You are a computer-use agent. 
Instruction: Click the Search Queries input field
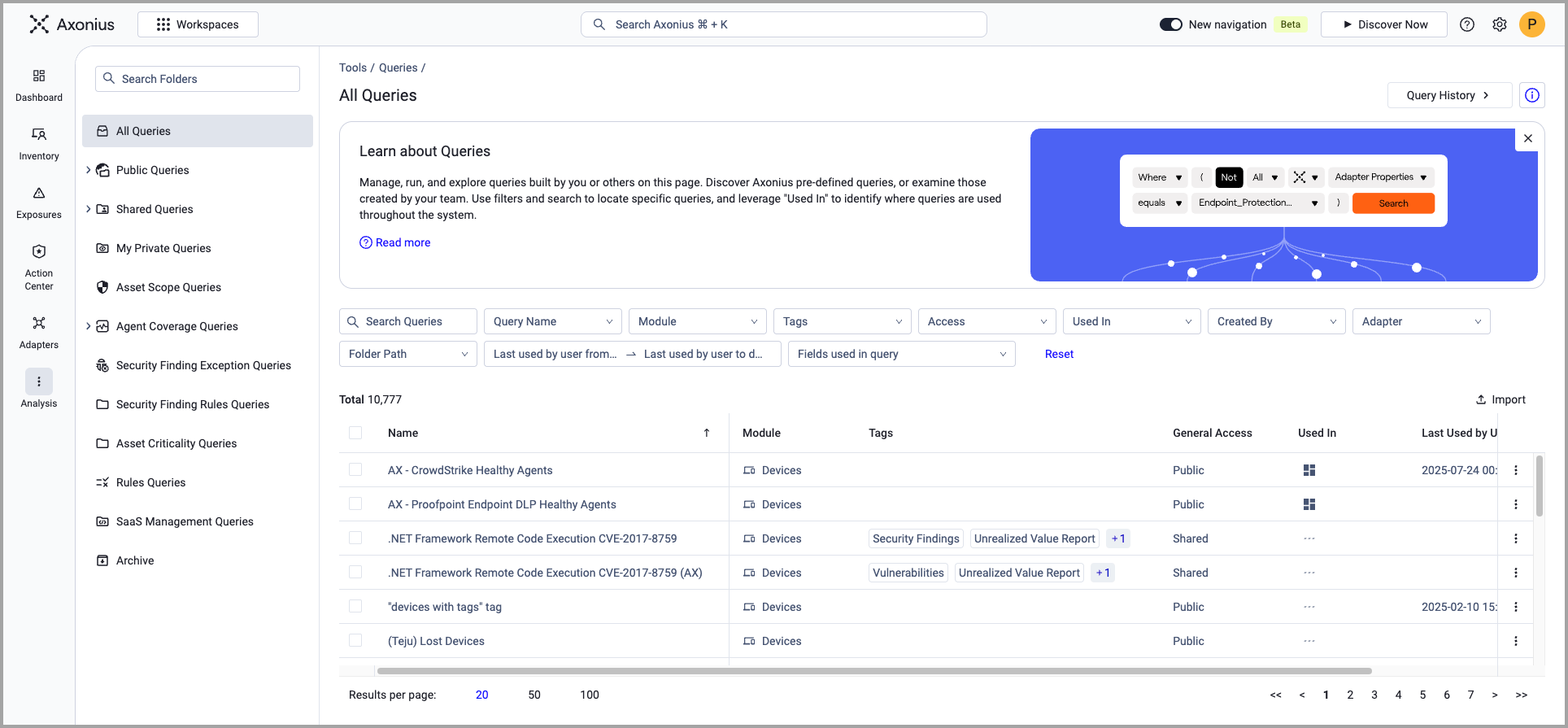[x=408, y=321]
